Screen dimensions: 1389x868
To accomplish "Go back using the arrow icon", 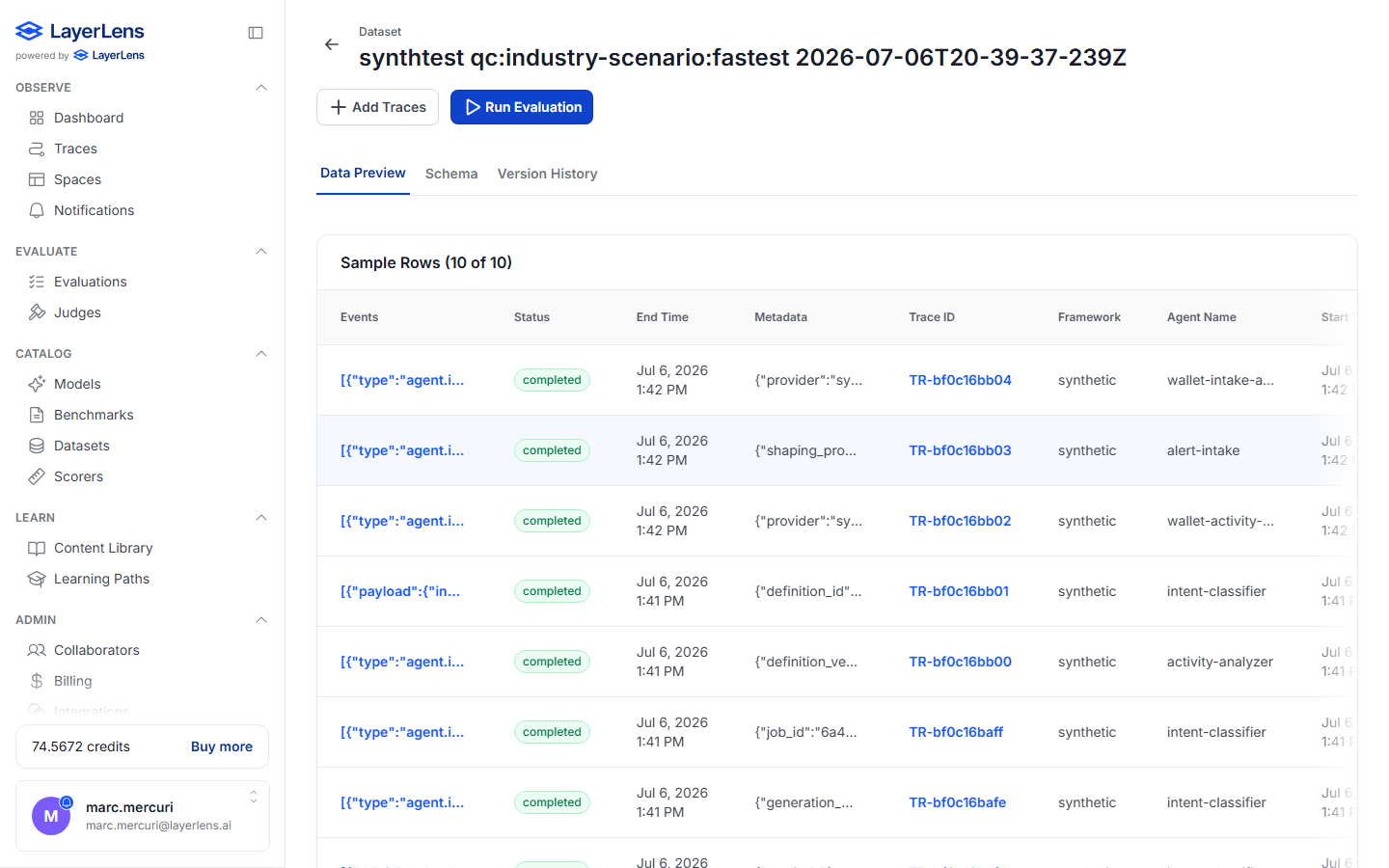I will (x=332, y=44).
